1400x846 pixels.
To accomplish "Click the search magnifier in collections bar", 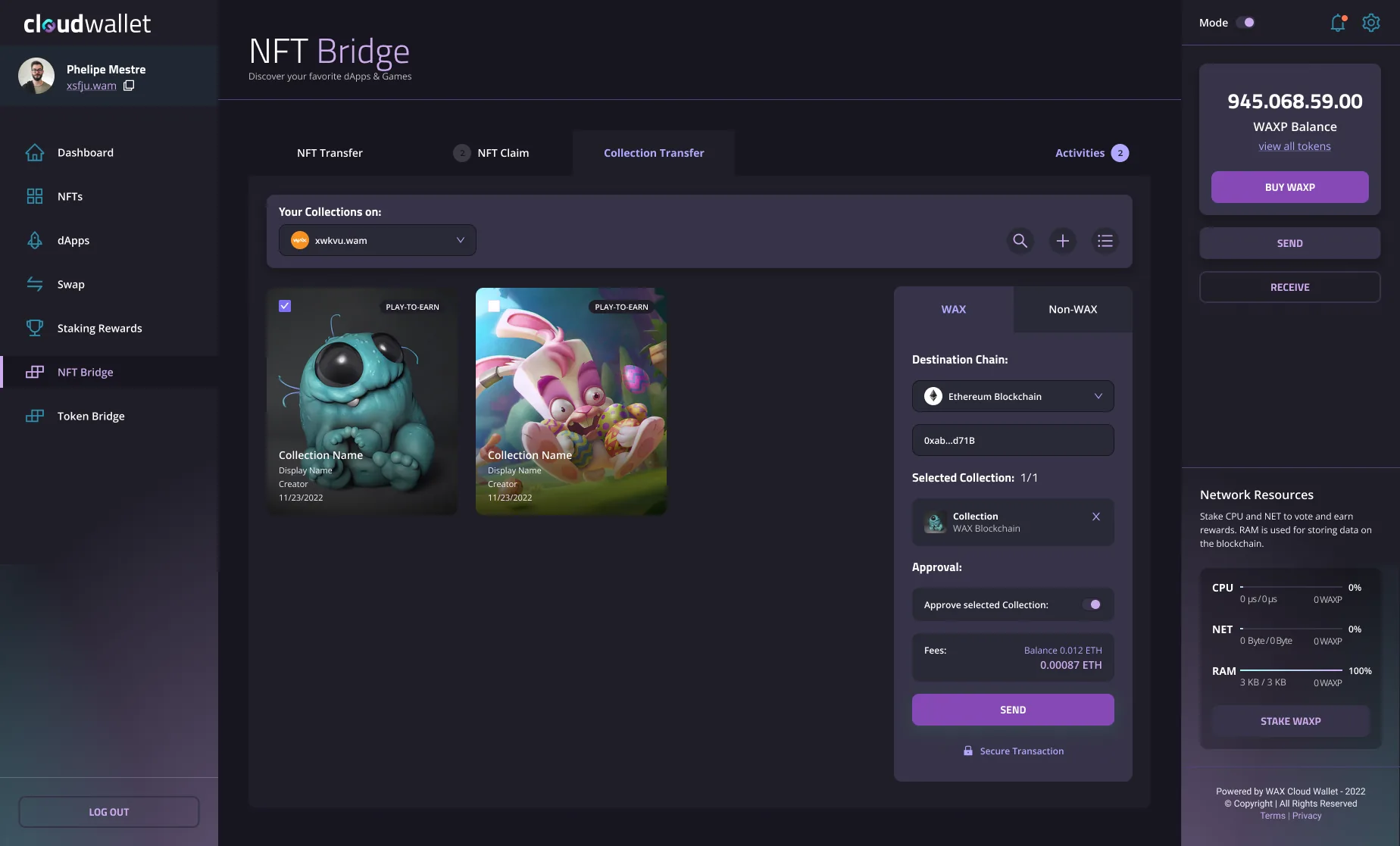I will click(1020, 241).
